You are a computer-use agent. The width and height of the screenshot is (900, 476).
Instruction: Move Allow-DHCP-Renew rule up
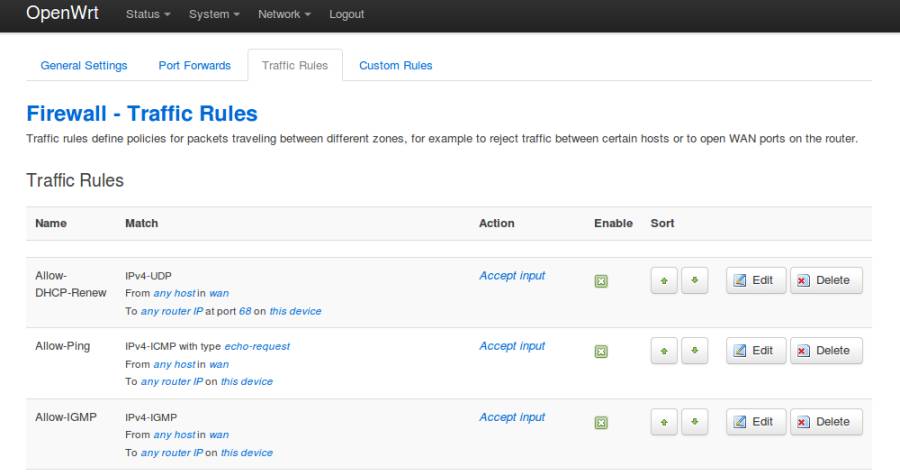665,281
